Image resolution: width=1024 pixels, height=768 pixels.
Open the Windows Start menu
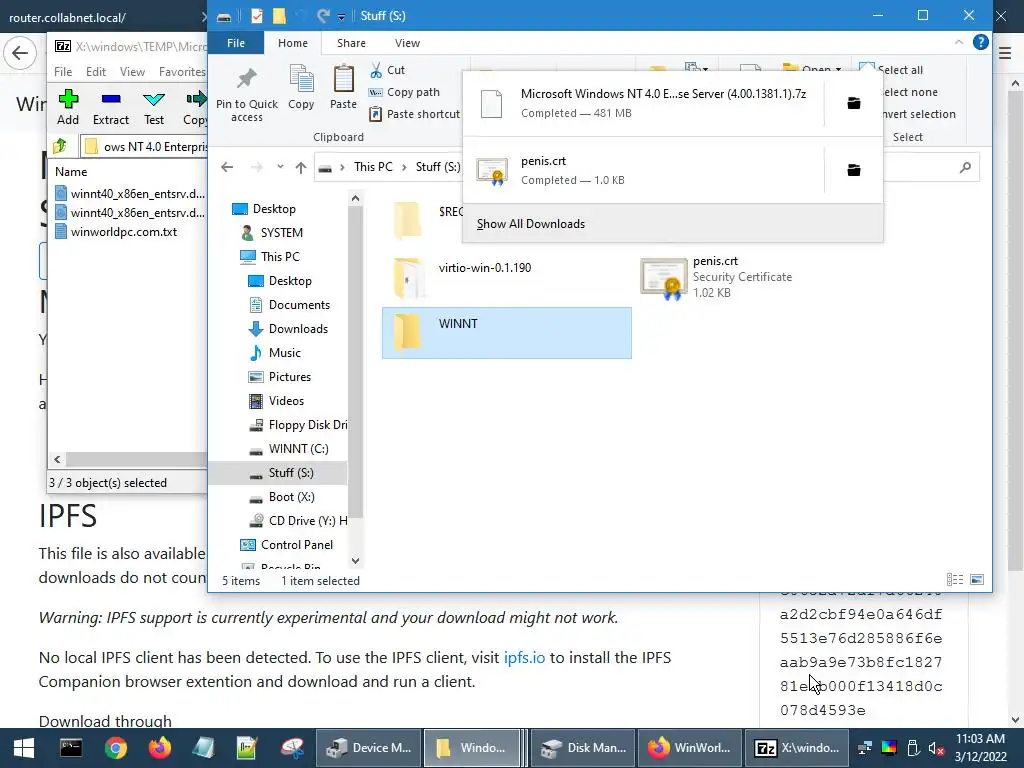tap(24, 748)
